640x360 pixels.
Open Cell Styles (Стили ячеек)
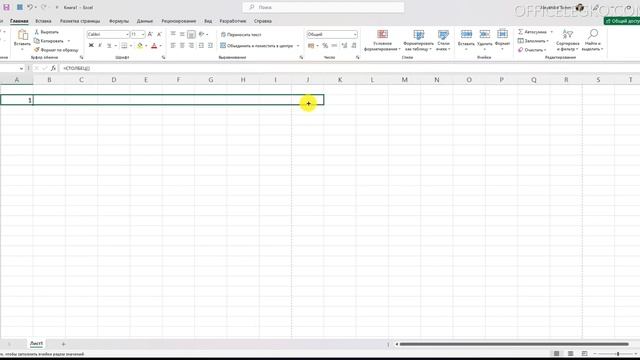443,40
